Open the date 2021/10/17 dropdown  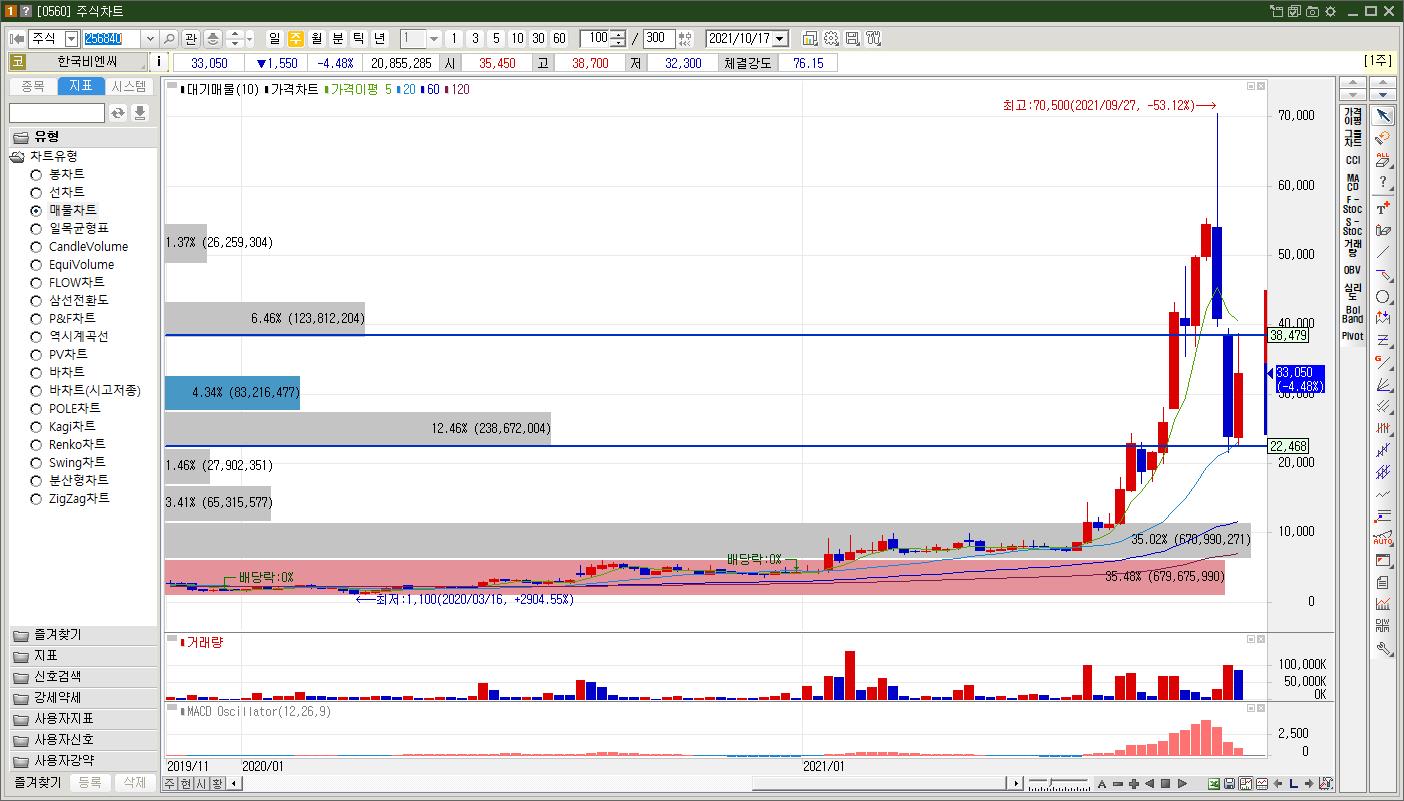(x=780, y=38)
